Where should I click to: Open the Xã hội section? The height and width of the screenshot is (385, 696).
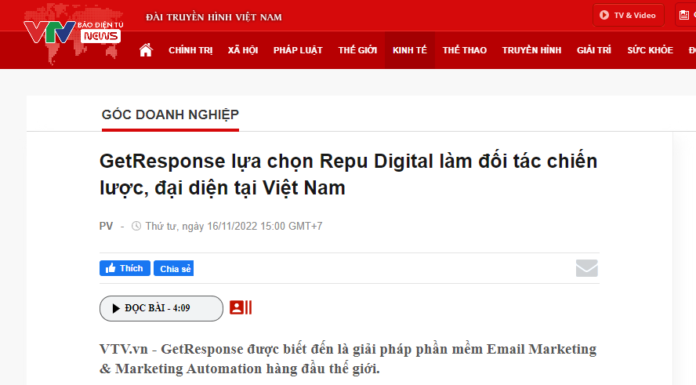[x=243, y=50]
